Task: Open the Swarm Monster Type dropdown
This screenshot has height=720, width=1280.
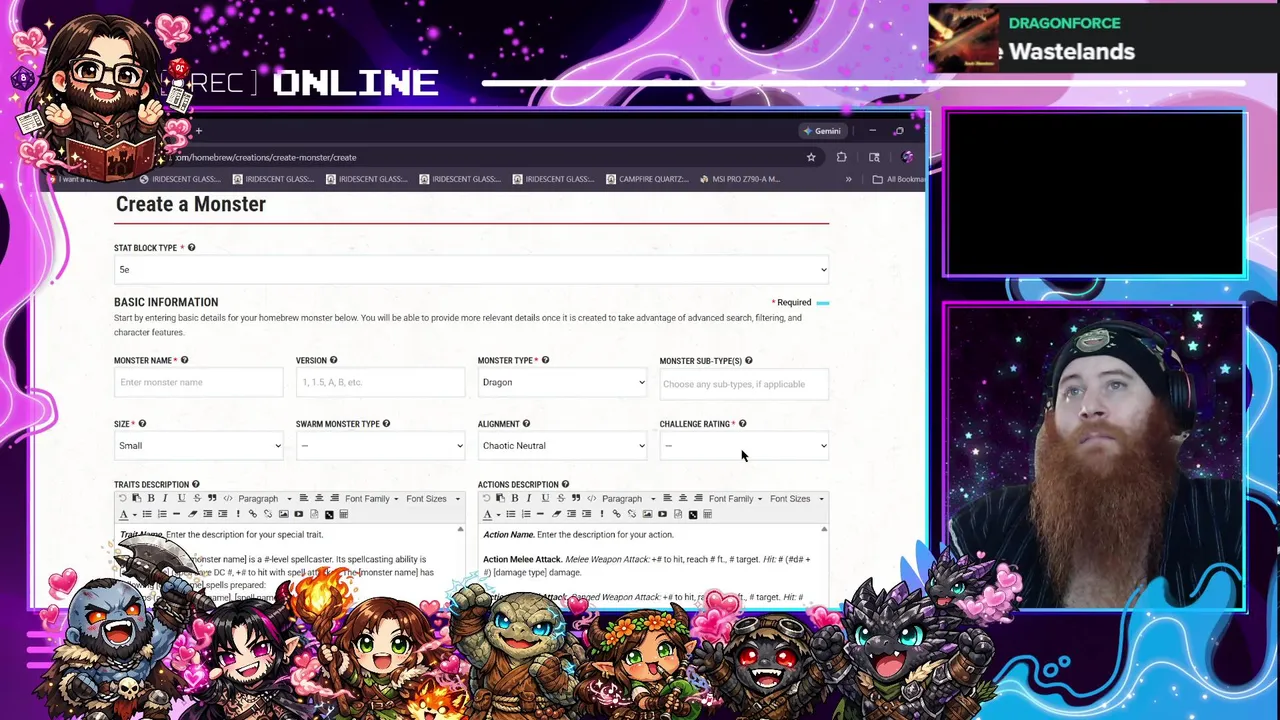Action: 380,446
